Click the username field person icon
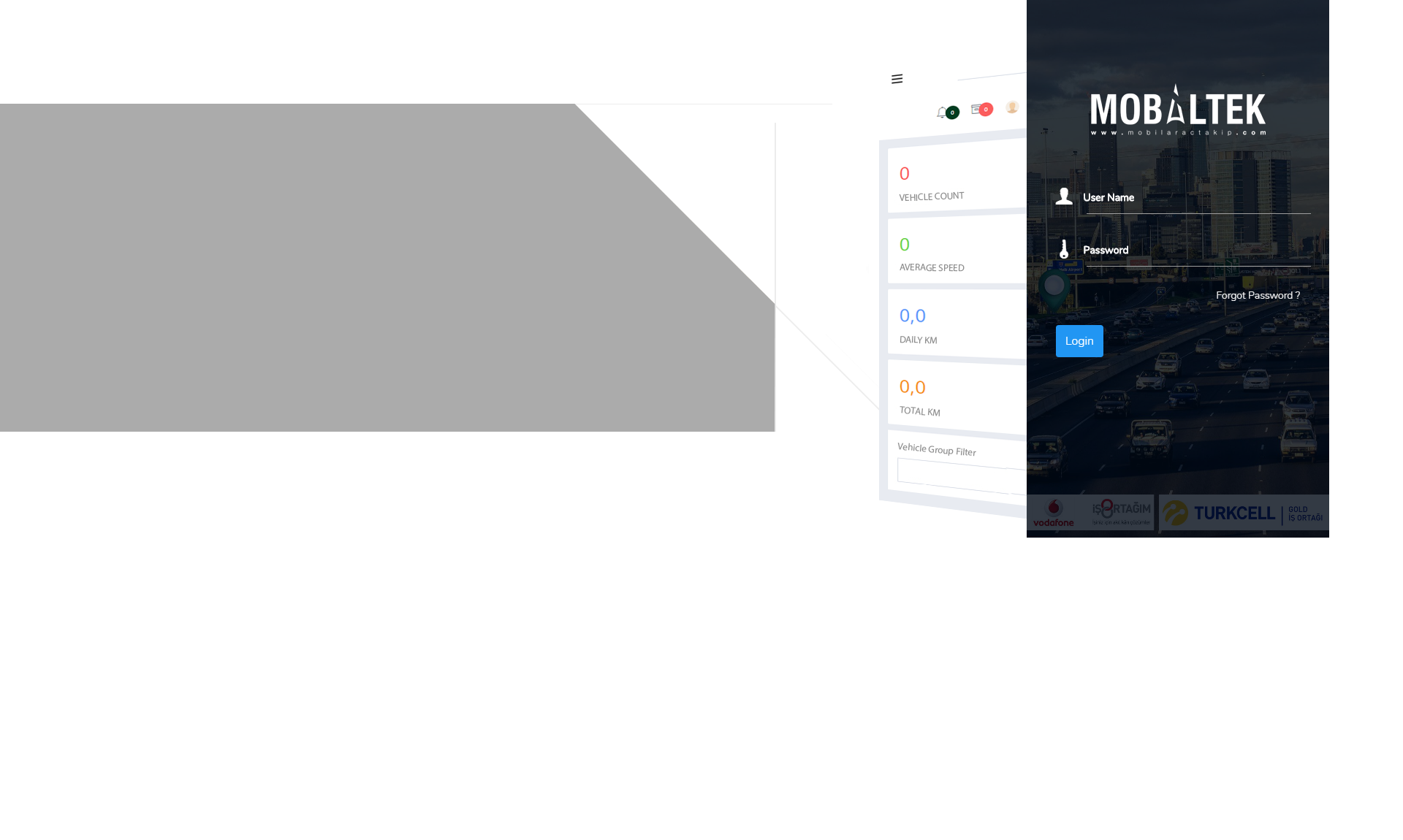Viewport: 1403px width, 840px height. [1064, 197]
